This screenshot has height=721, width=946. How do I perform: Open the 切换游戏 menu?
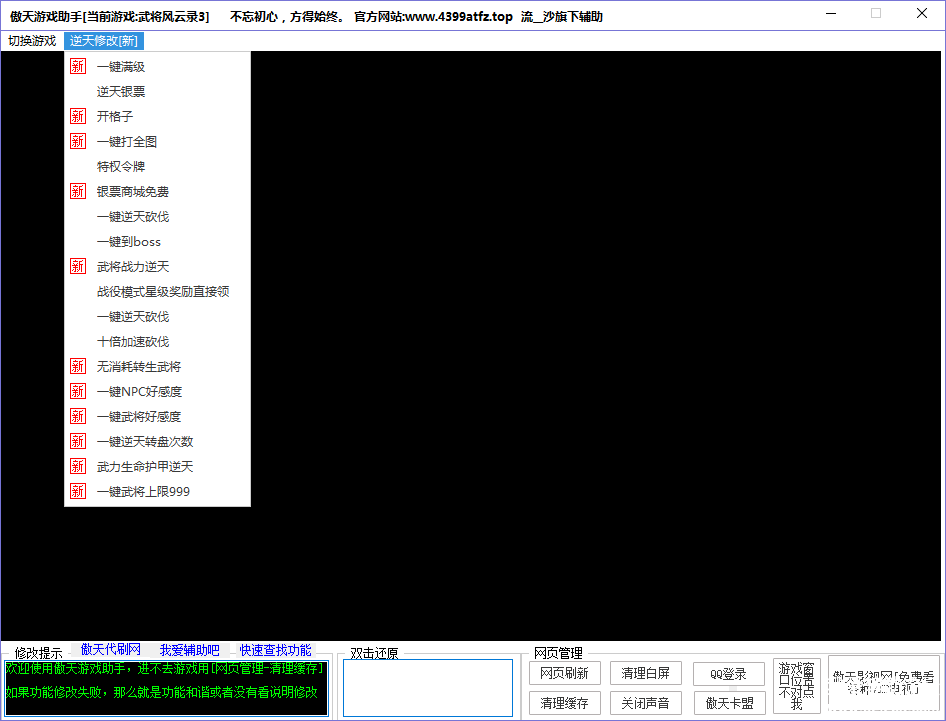pyautogui.click(x=32, y=41)
